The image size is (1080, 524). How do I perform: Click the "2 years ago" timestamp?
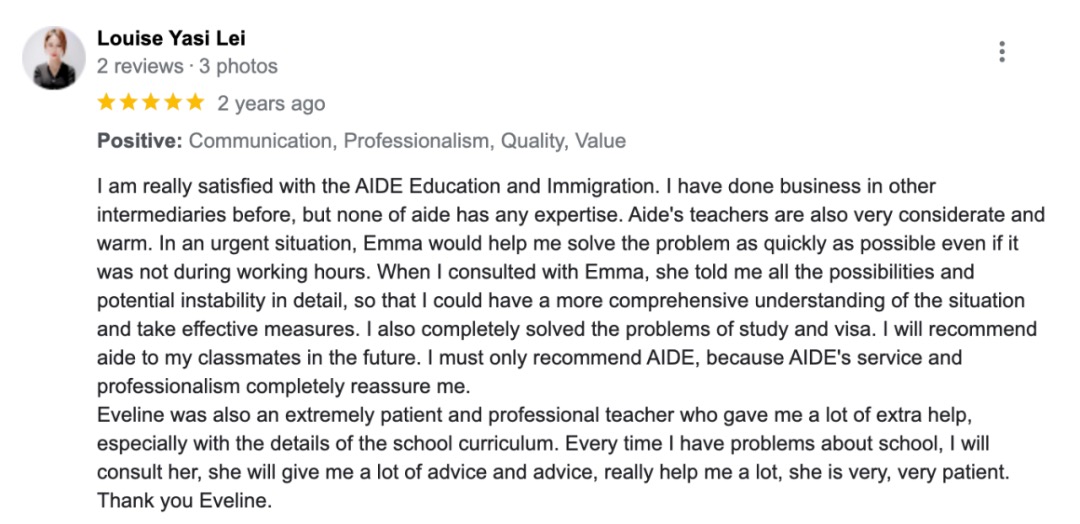pyautogui.click(x=271, y=103)
